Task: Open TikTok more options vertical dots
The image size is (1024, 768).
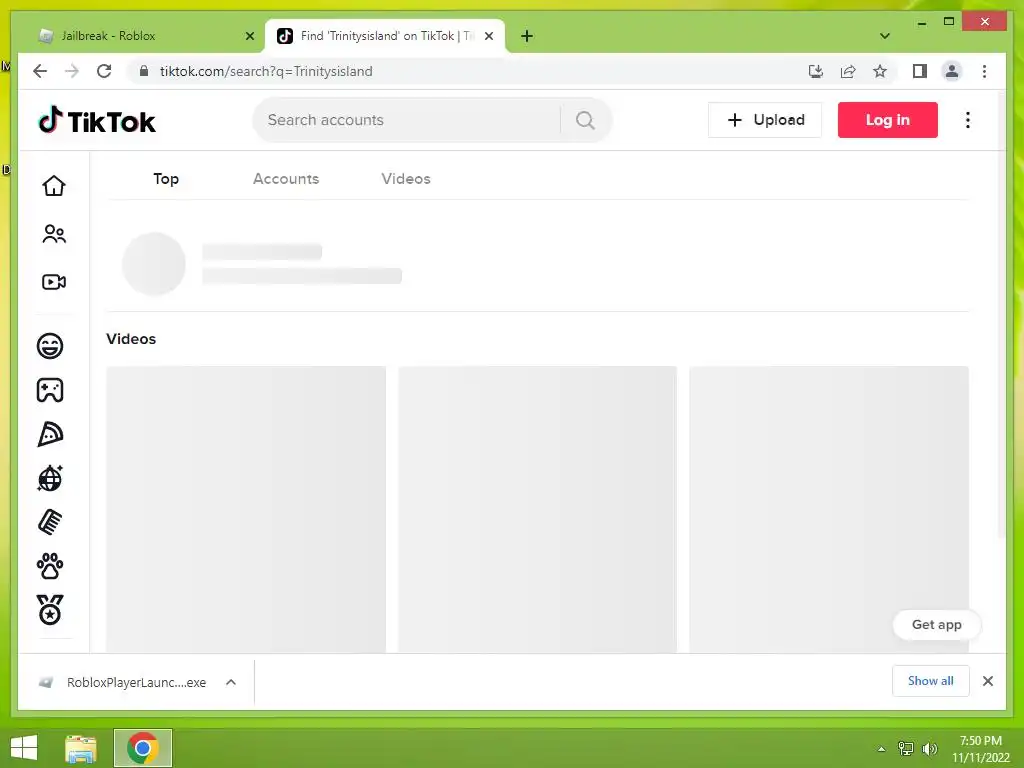Action: [x=968, y=120]
